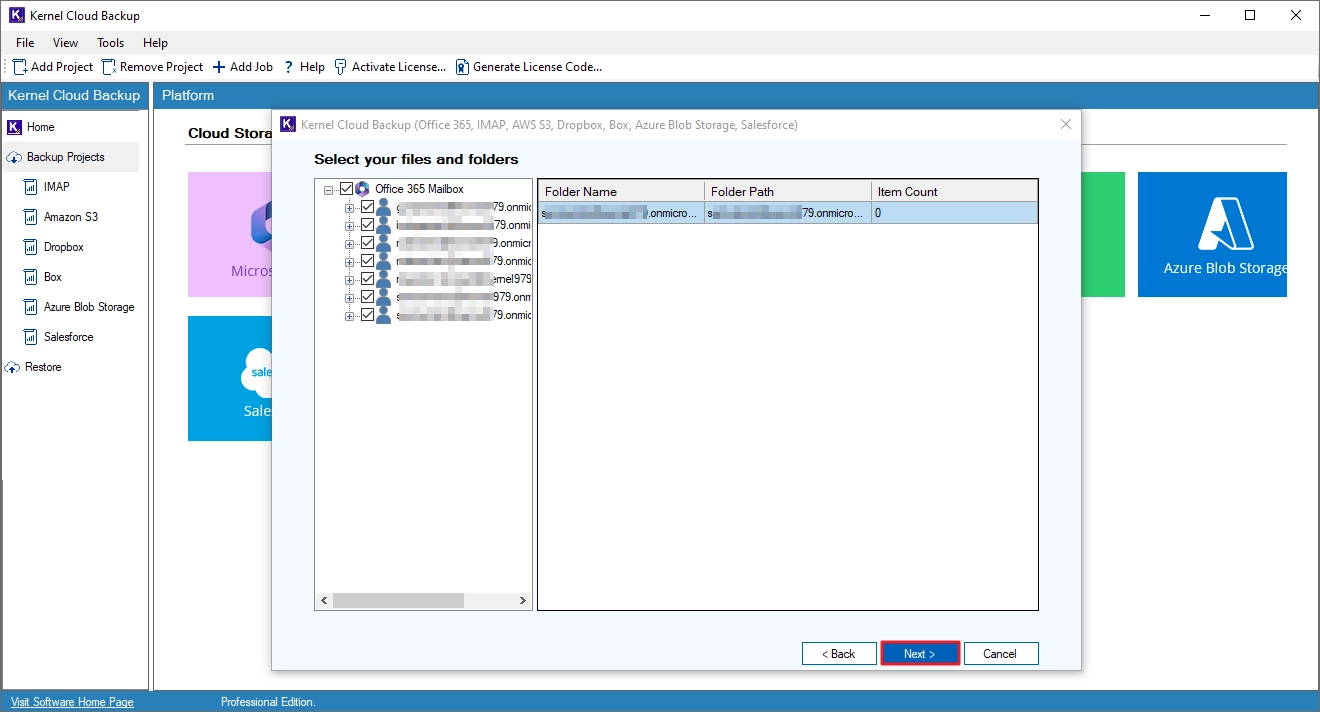Open the IMAP project in the sidebar
This screenshot has width=1320, height=712.
point(46,187)
